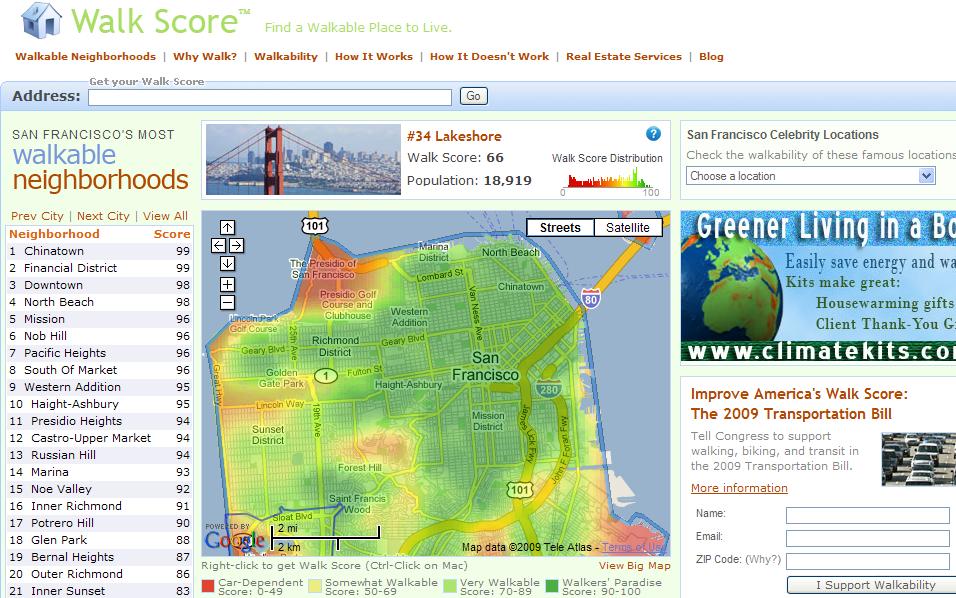Viewport: 956px width, 598px height.
Task: Pan the map down with the arrow button
Action: pos(227,263)
